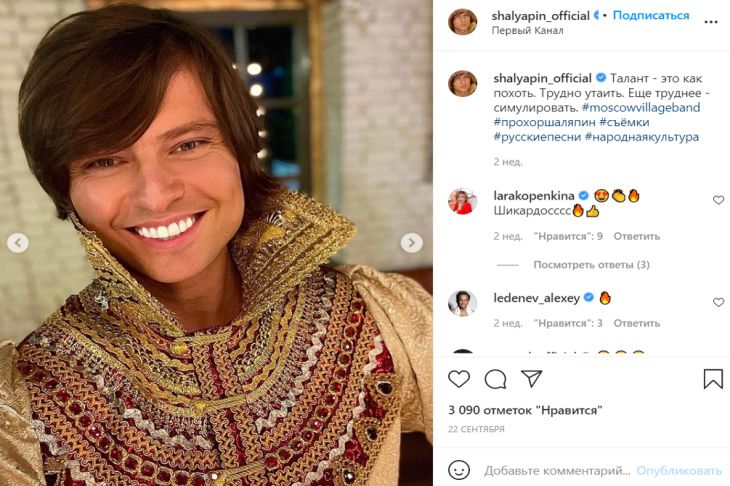Open comments via the speech bubble icon
Image resolution: width=730 pixels, height=486 pixels.
click(x=495, y=379)
